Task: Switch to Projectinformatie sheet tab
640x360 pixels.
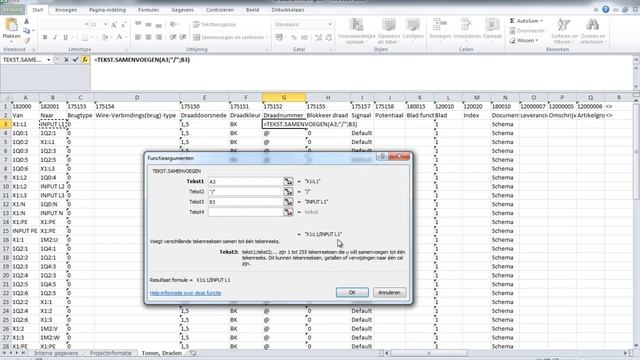Action: [111, 353]
